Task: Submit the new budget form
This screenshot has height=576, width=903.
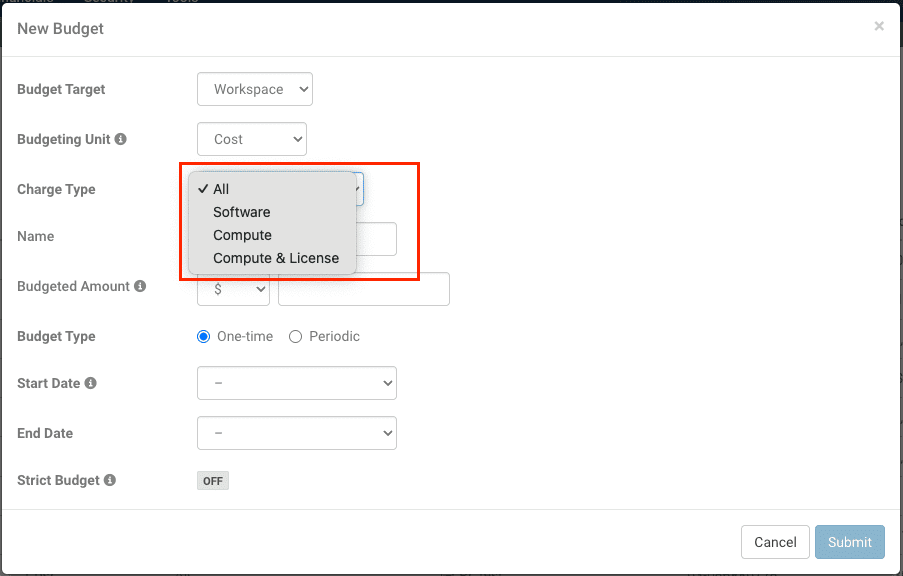Action: [849, 542]
